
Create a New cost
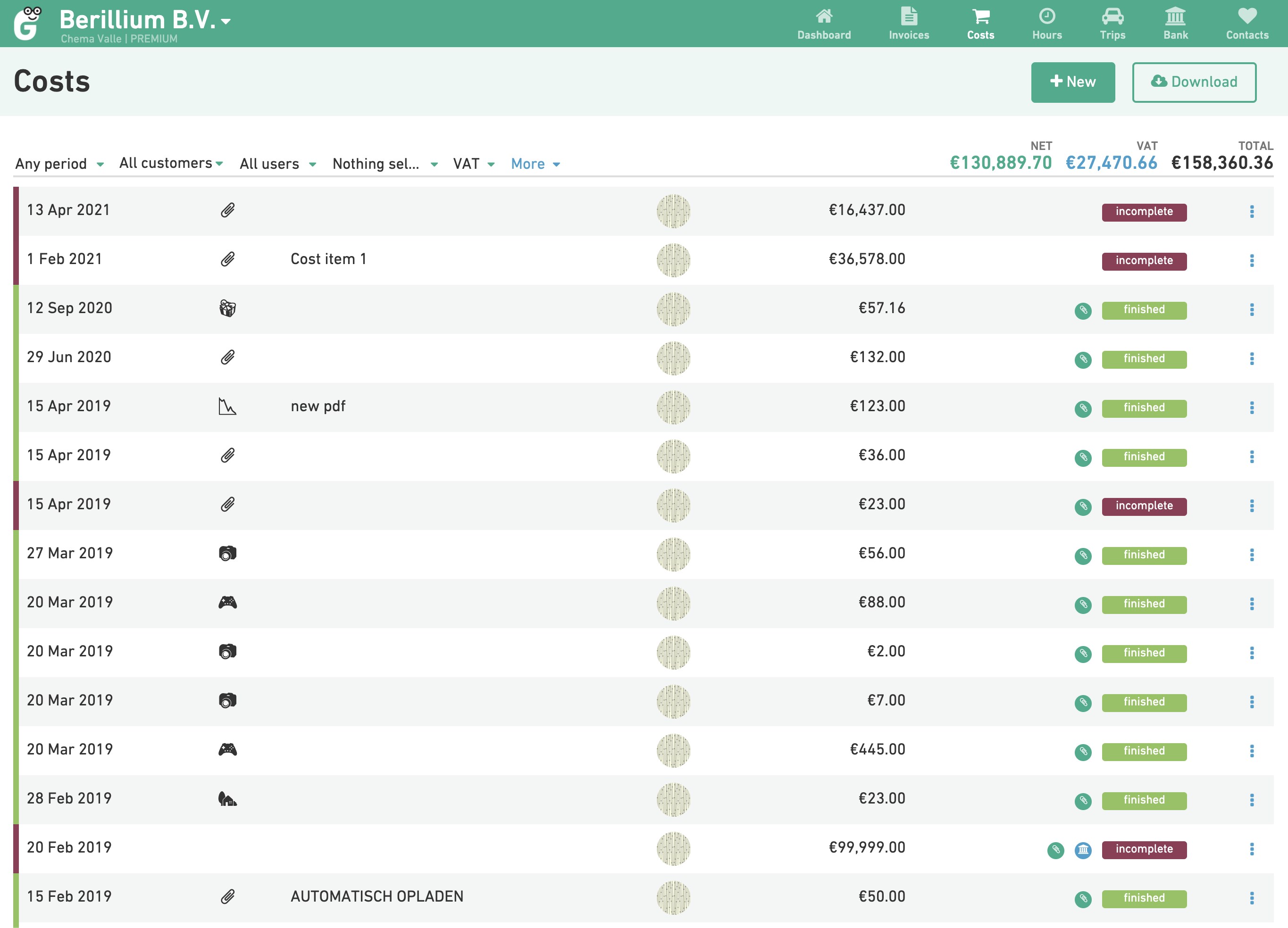pyautogui.click(x=1072, y=83)
